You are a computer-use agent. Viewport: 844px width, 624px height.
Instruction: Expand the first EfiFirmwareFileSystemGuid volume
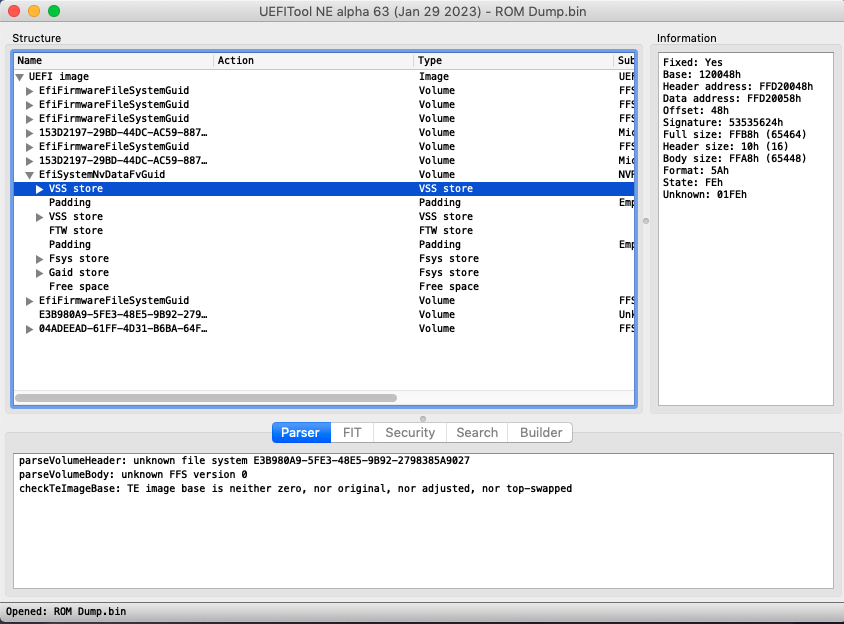point(30,91)
